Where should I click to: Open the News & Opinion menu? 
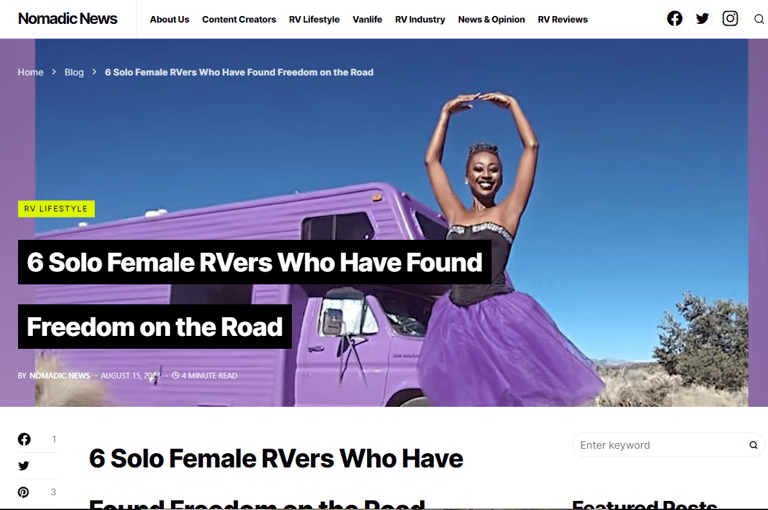click(x=491, y=20)
